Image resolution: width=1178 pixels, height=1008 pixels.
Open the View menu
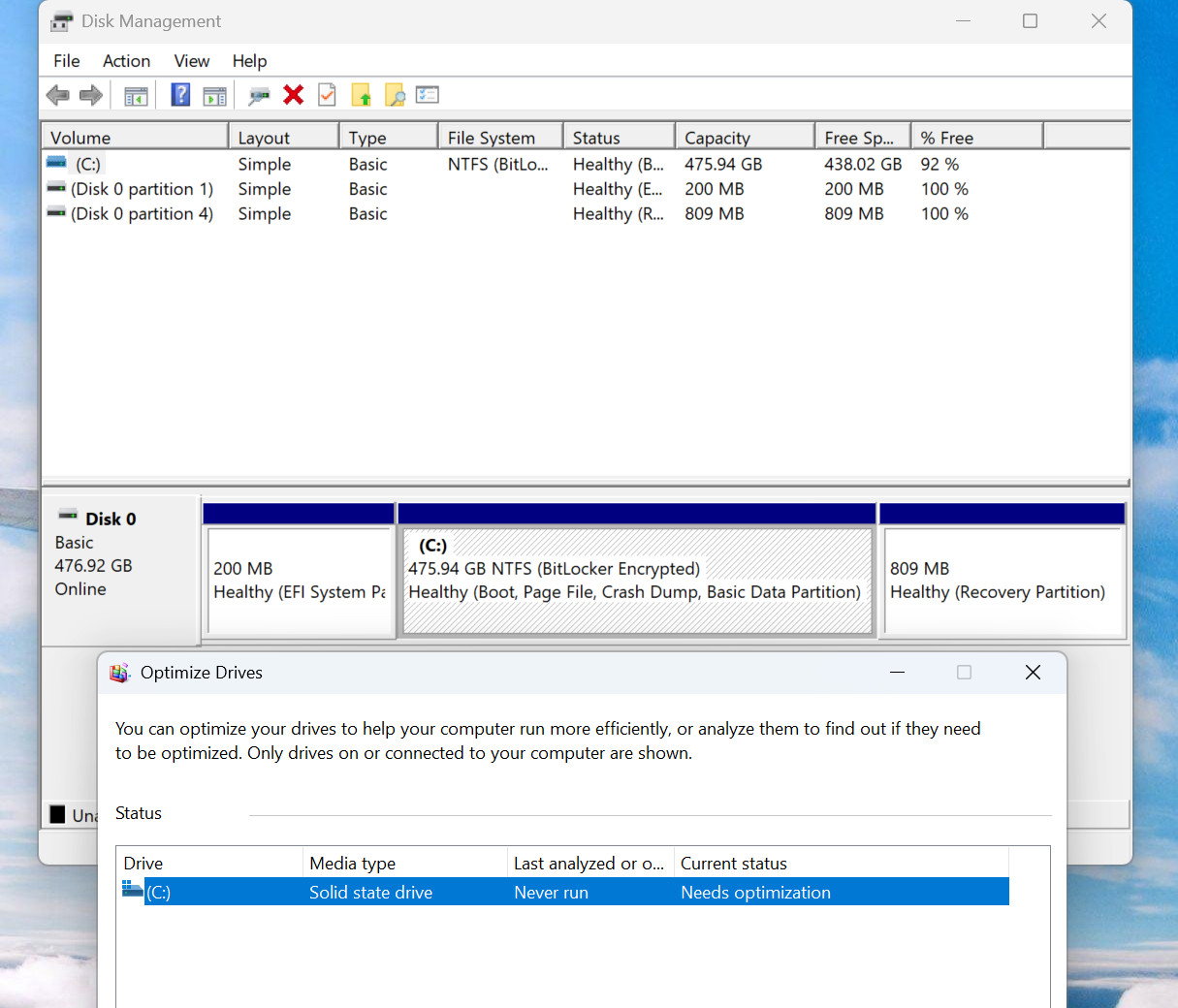pos(192,61)
